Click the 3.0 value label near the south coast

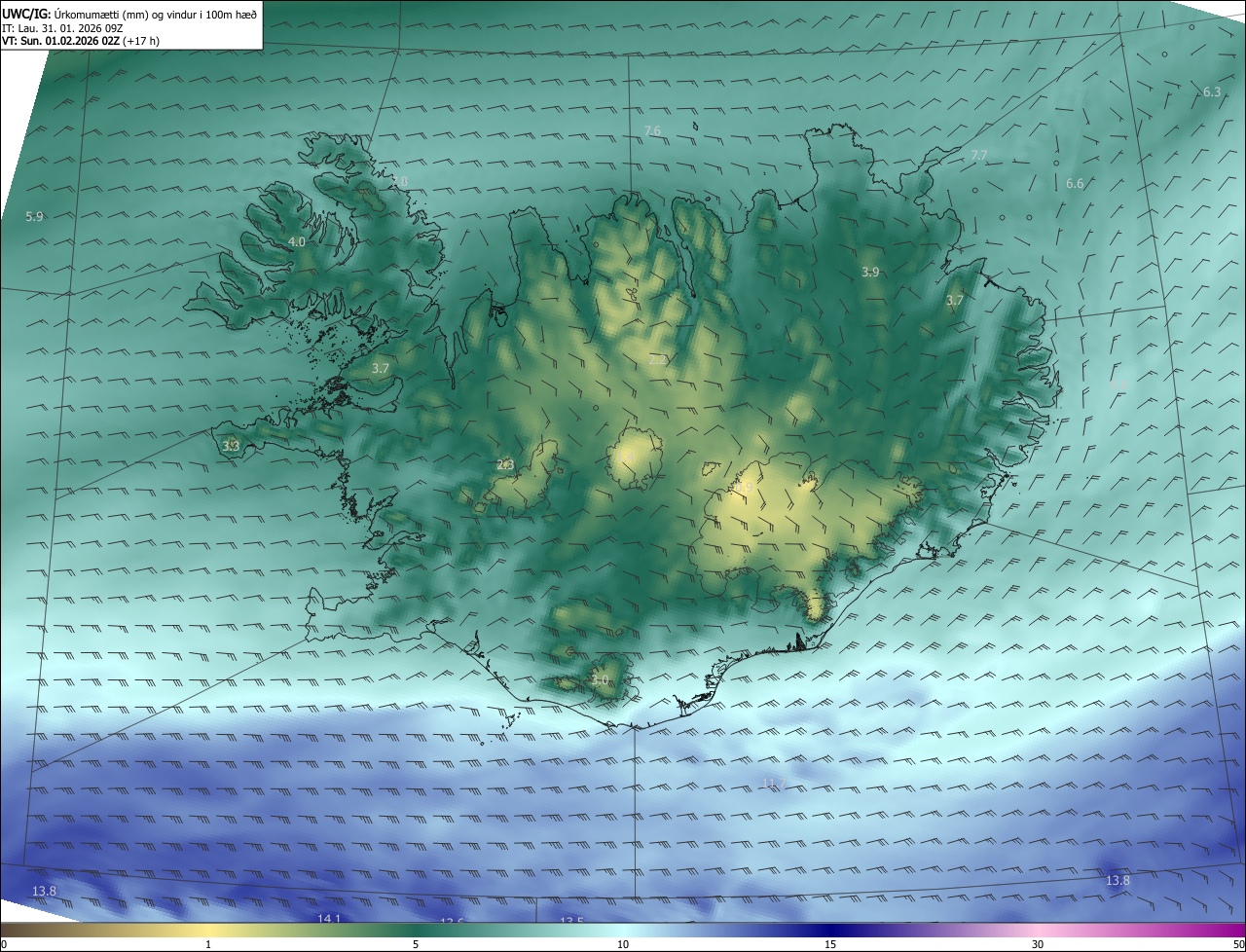coord(600,679)
